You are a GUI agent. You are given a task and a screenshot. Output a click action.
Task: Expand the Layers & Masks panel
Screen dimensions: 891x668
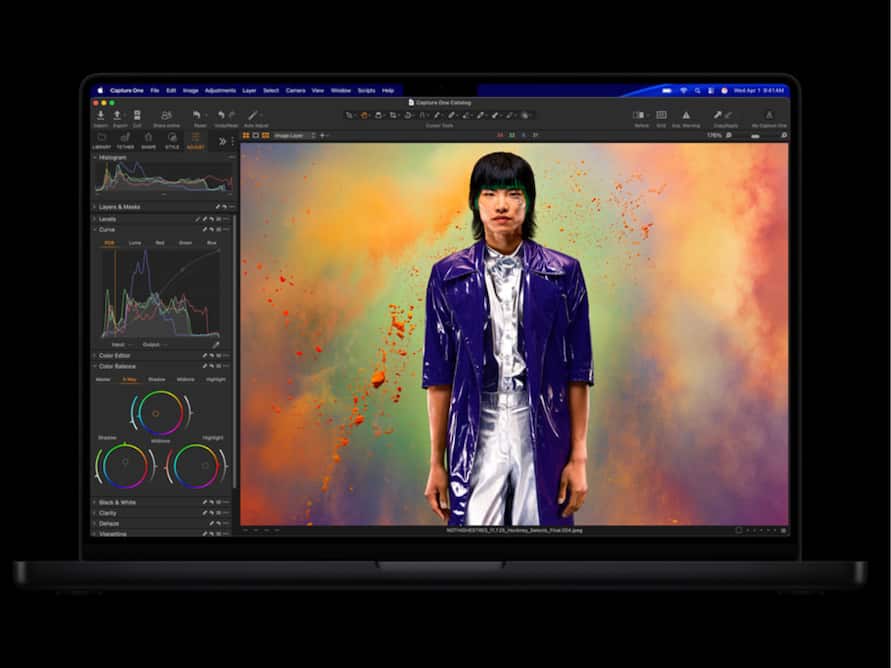click(x=120, y=207)
